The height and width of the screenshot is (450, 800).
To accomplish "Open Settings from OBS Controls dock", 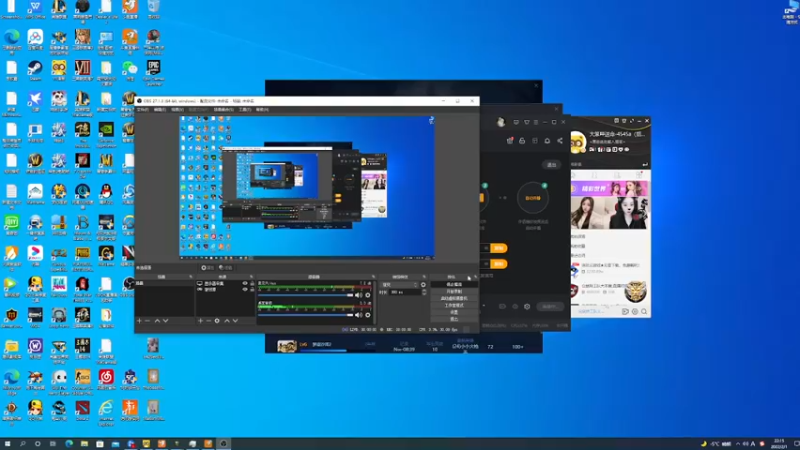I will tap(454, 312).
